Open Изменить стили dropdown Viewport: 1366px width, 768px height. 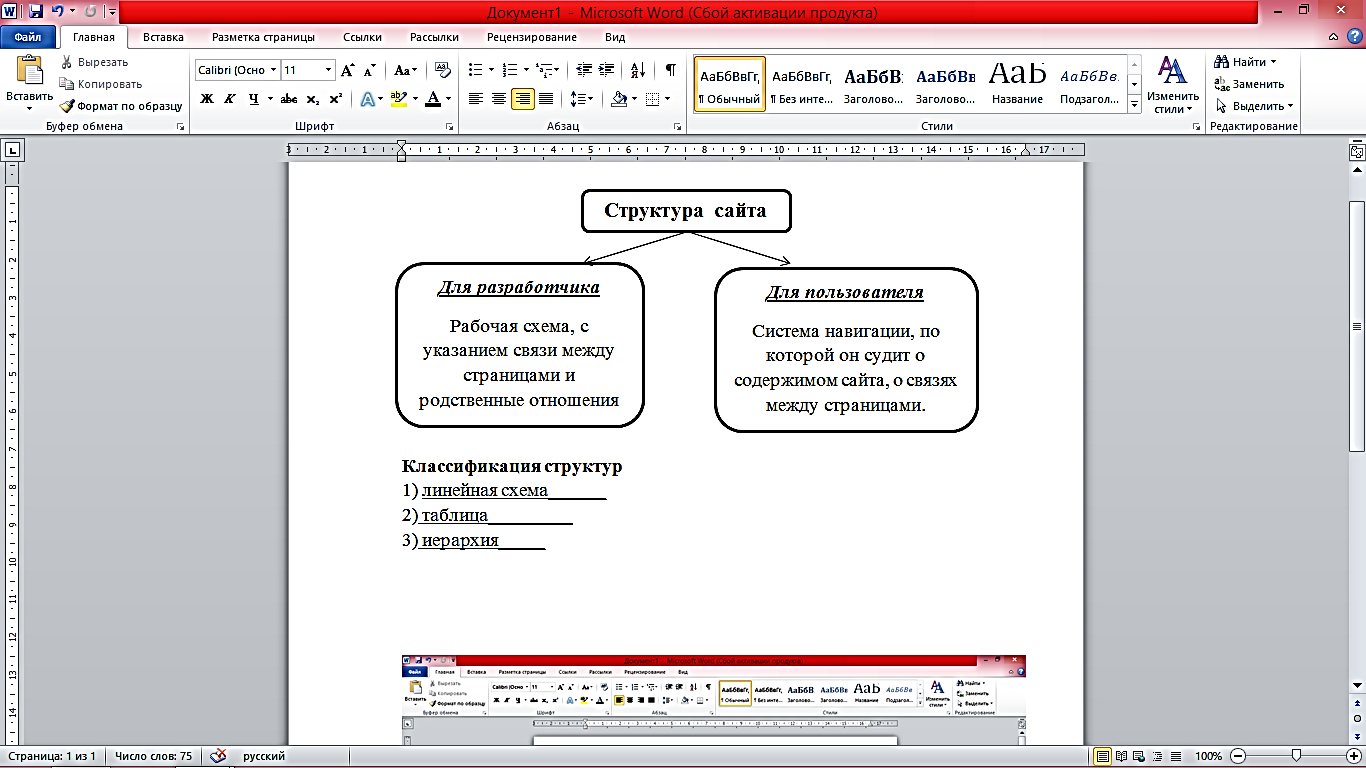[x=1171, y=85]
